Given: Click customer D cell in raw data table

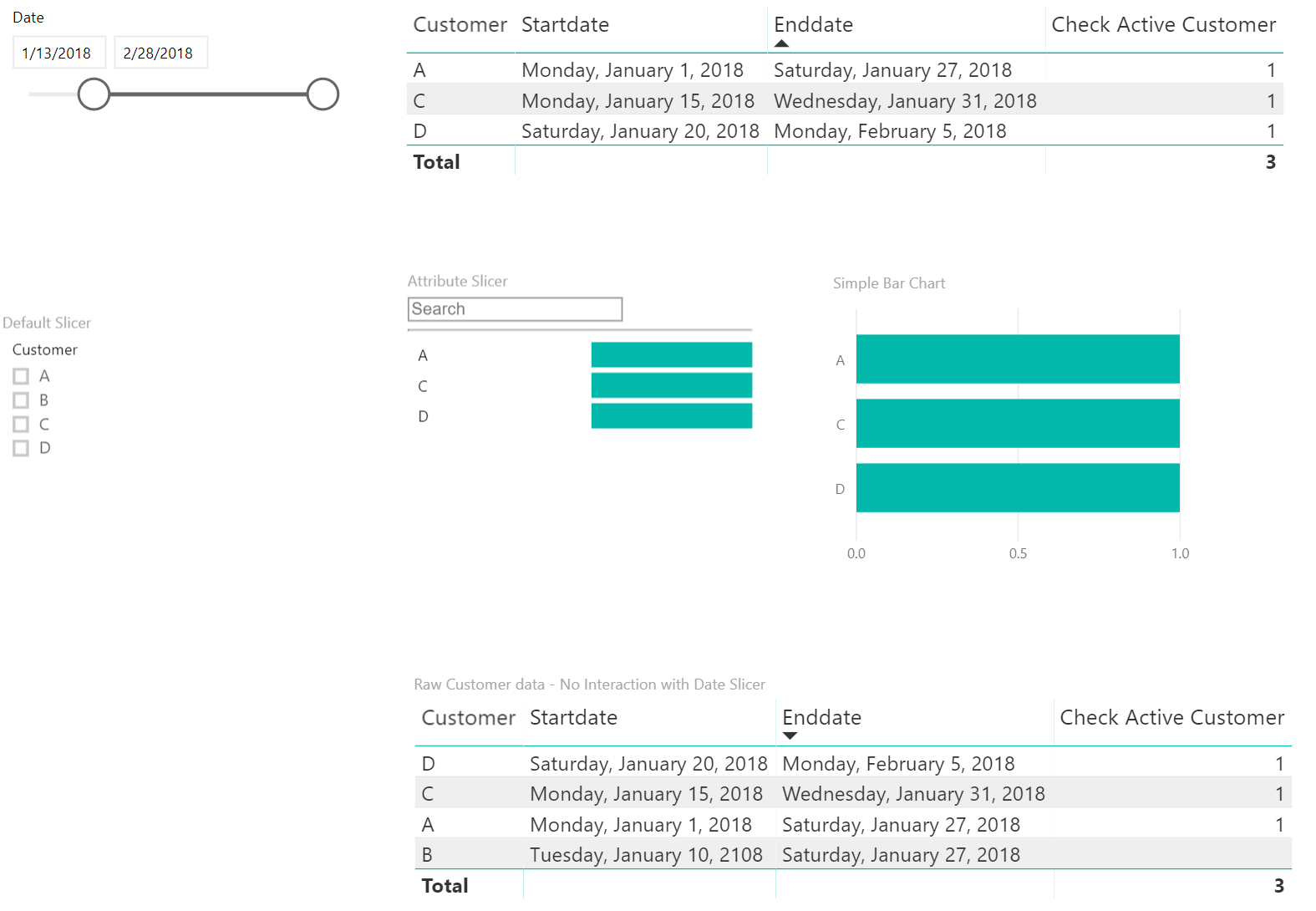Looking at the screenshot, I should 428,764.
